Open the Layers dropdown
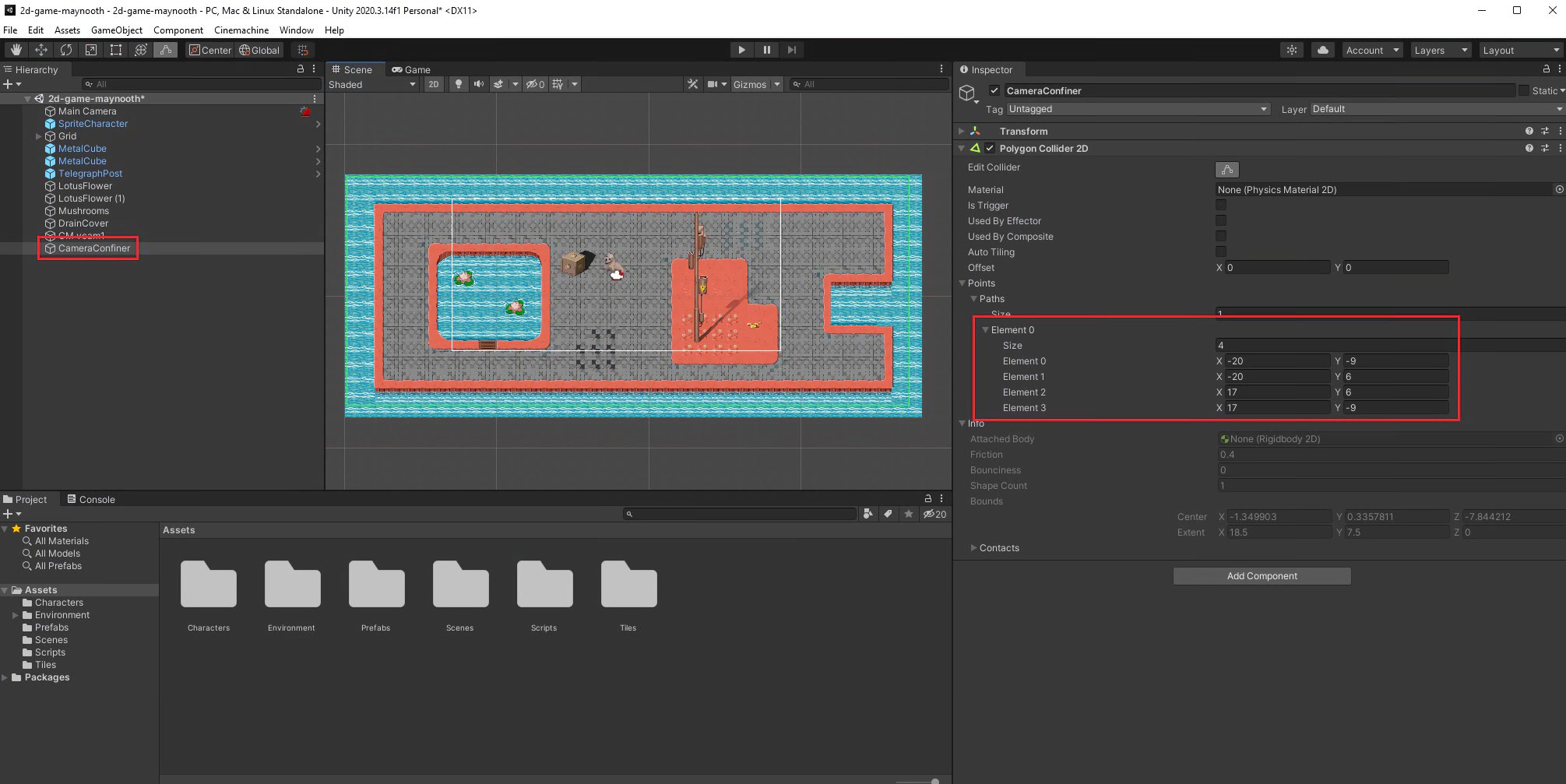This screenshot has width=1566, height=784. click(x=1441, y=50)
